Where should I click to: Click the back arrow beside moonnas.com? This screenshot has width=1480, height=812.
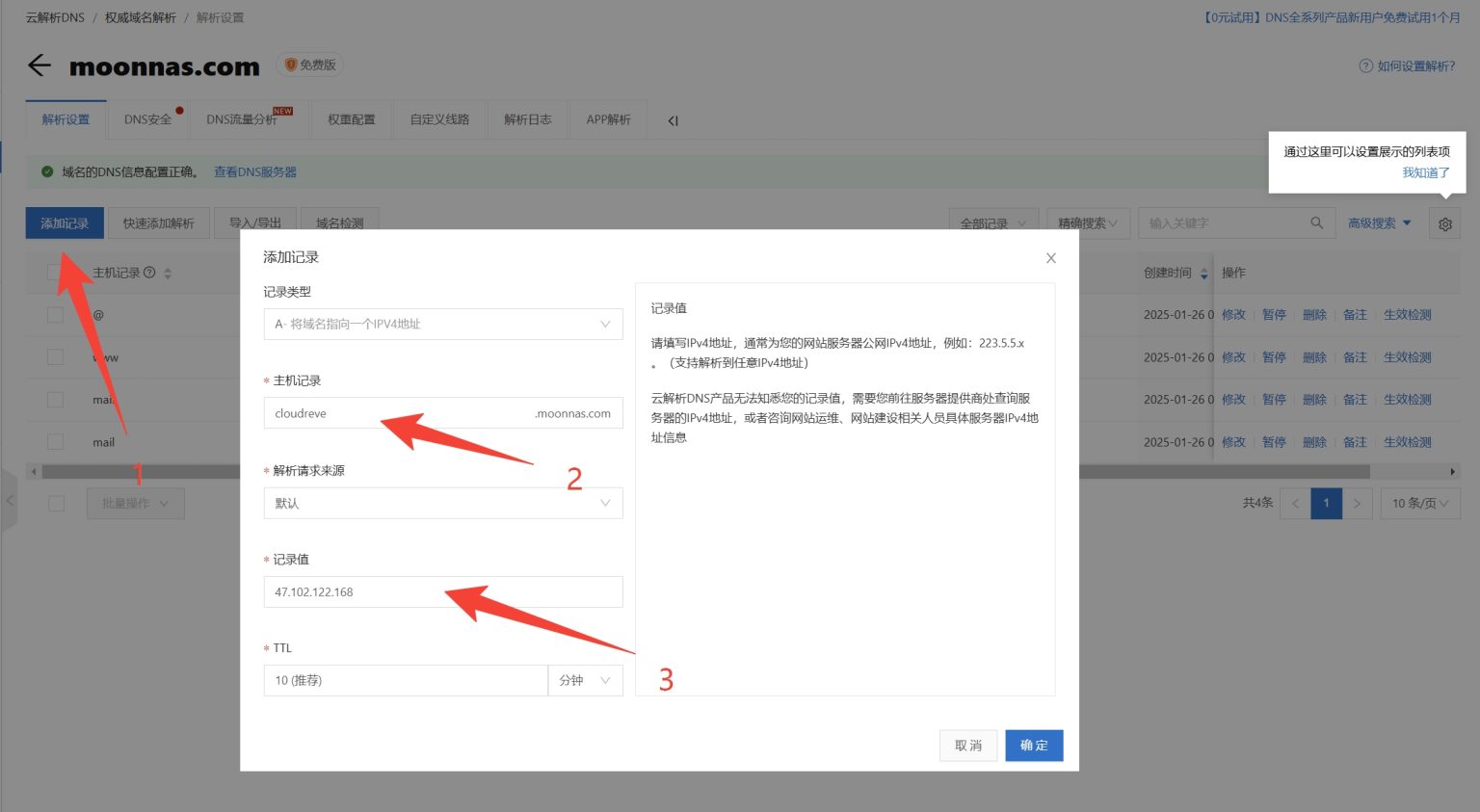39,65
